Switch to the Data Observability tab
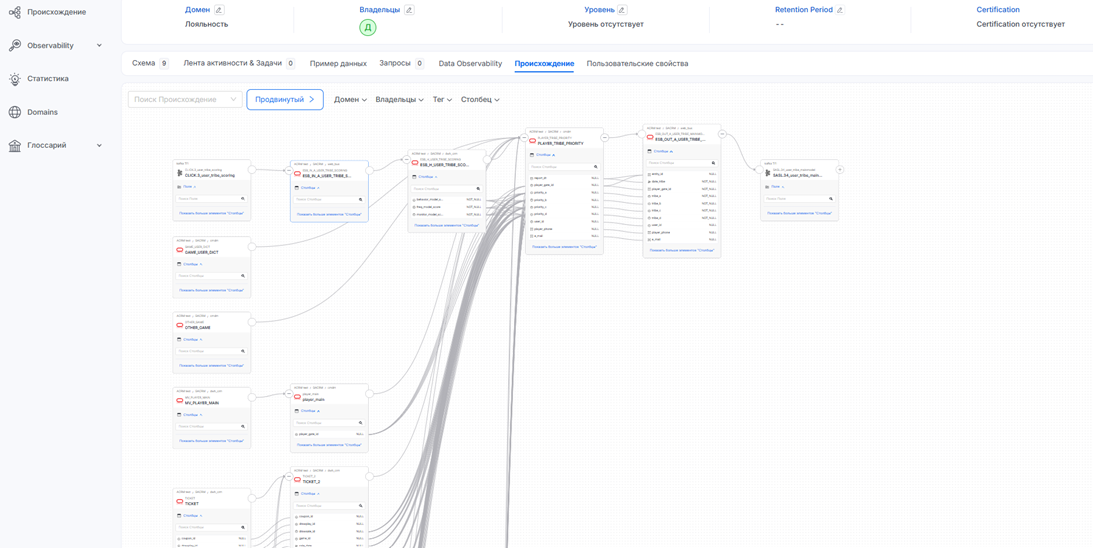This screenshot has height=548, width=1093. pyautogui.click(x=470, y=64)
